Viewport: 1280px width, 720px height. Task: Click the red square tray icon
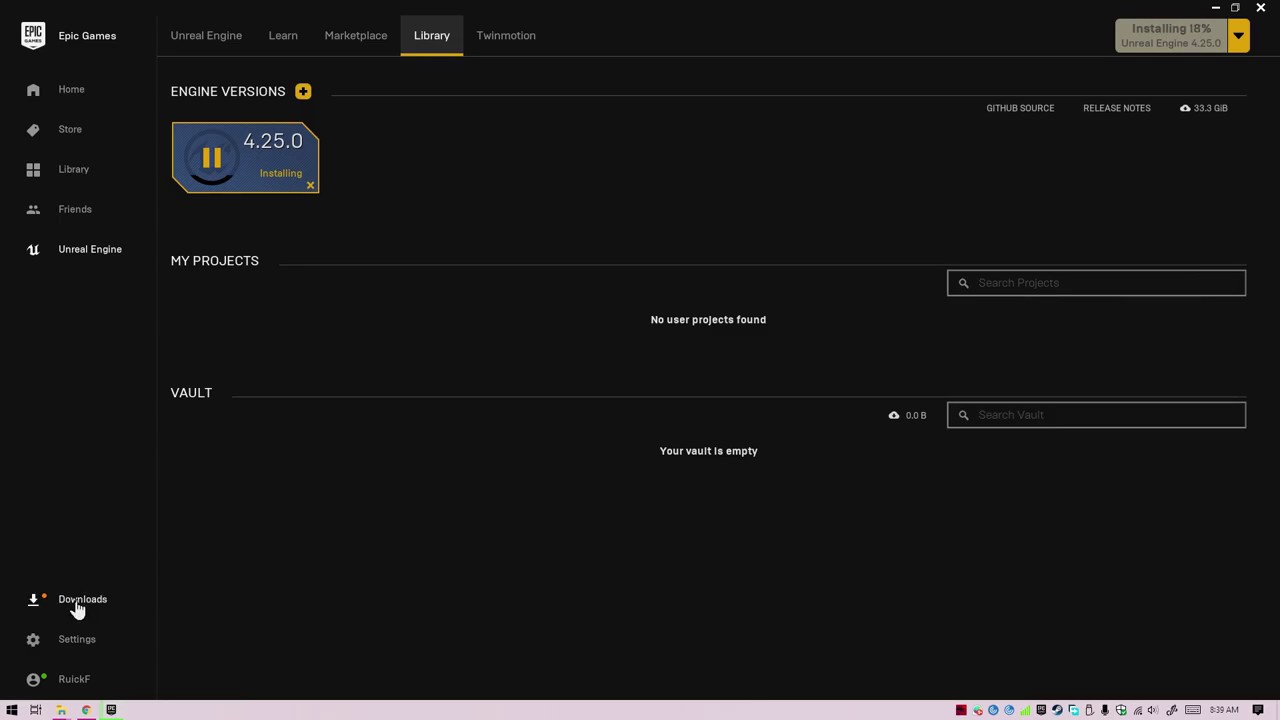click(x=961, y=710)
